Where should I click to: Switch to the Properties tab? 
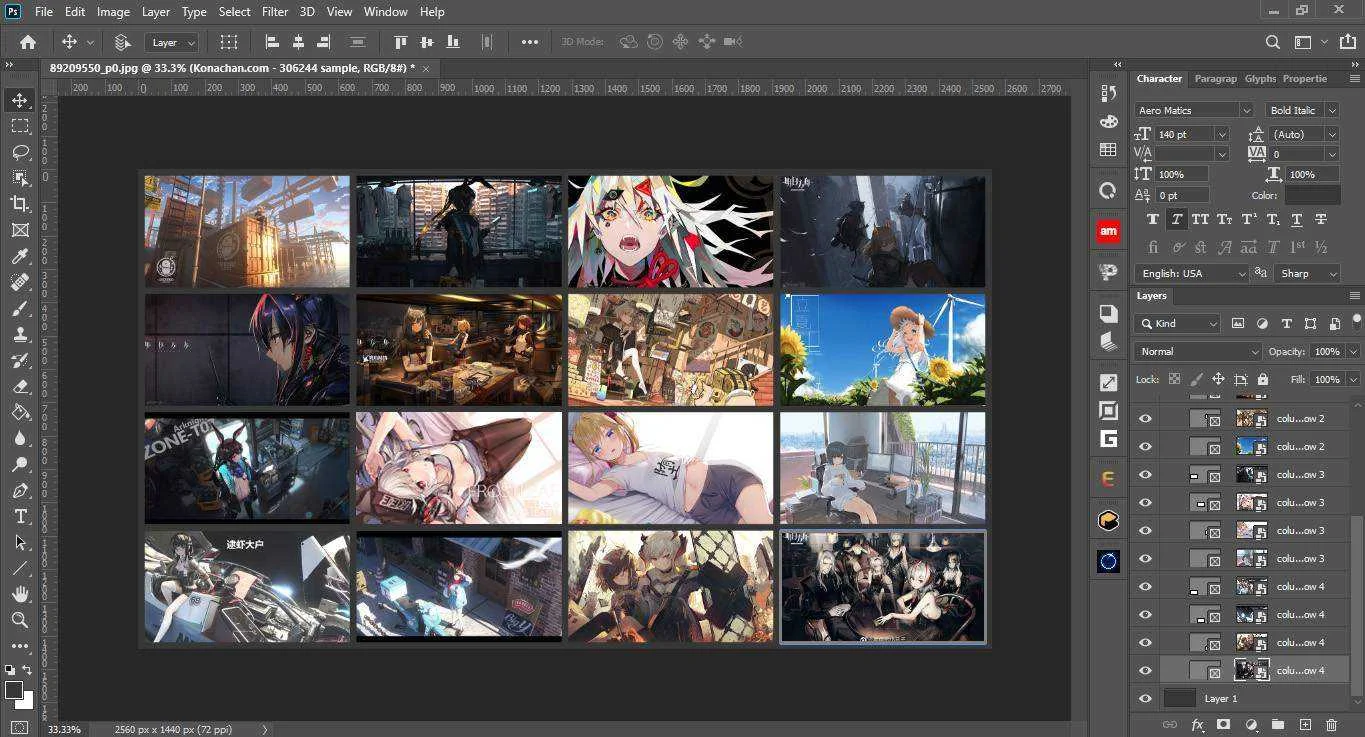coord(1305,78)
